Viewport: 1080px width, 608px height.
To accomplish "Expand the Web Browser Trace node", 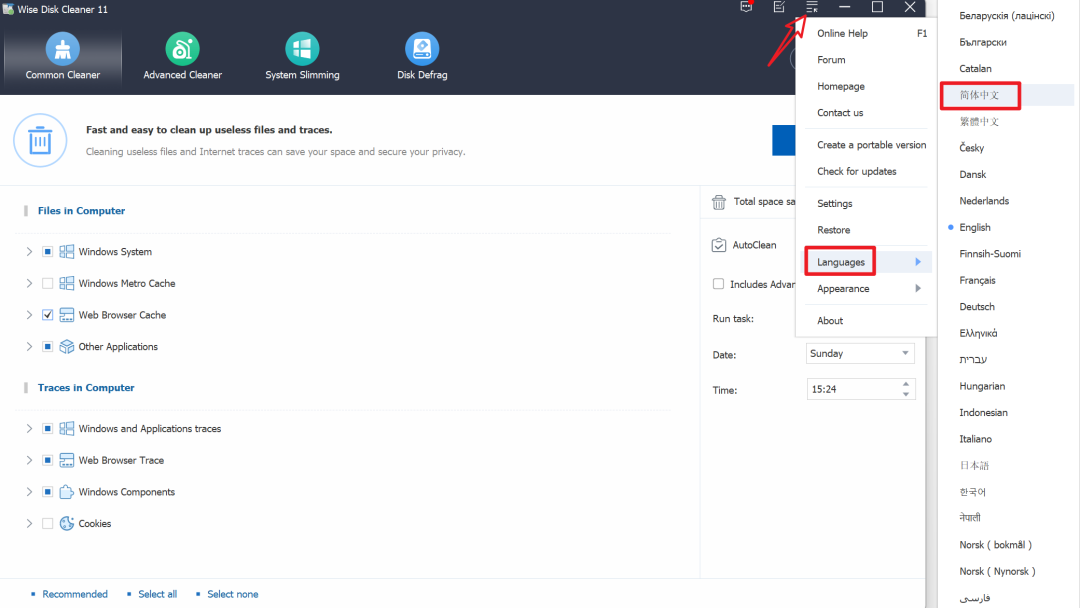I will click(29, 460).
